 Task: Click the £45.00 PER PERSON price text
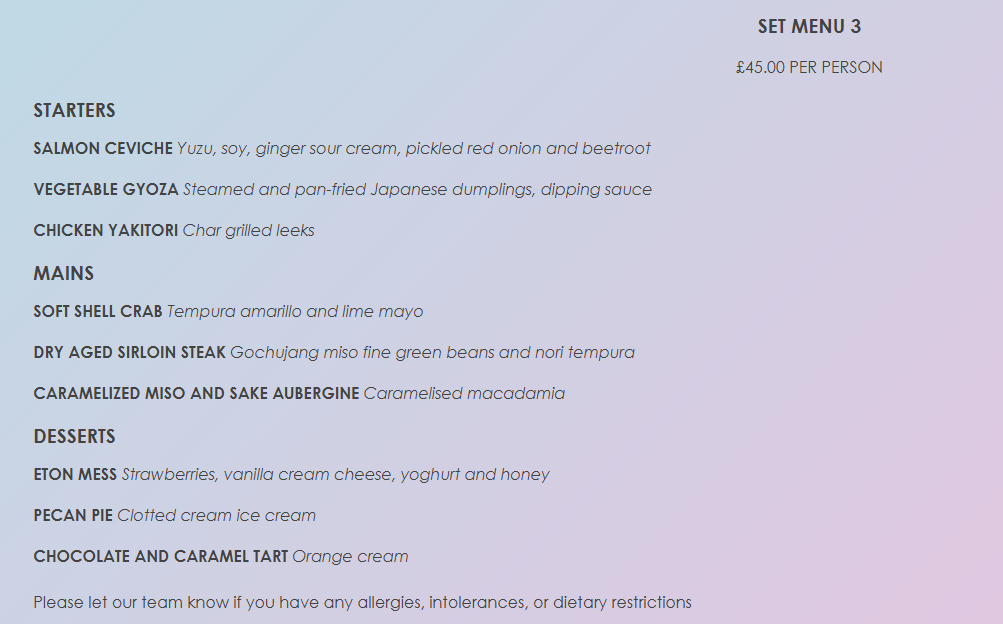coord(809,68)
